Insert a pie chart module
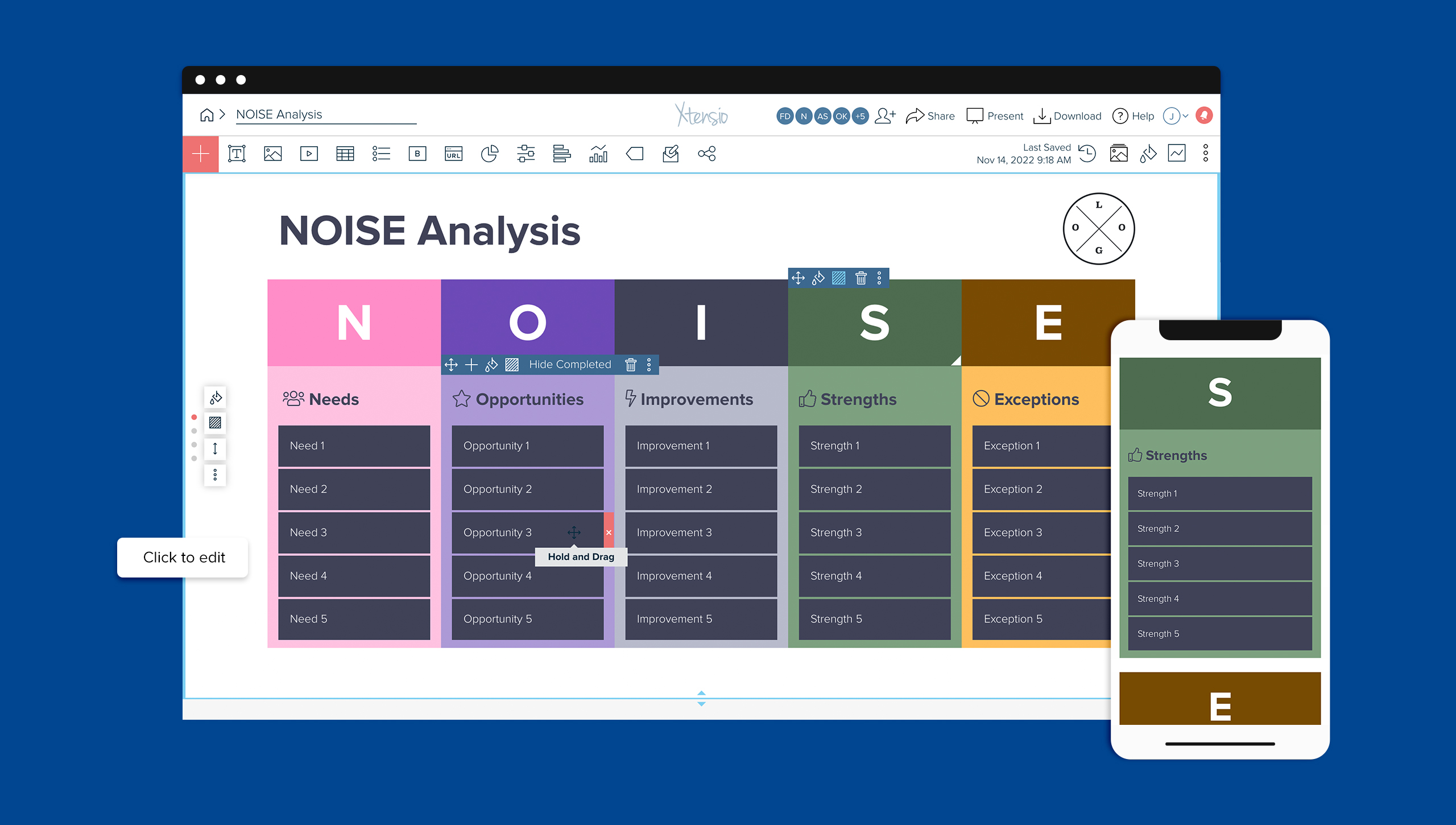 coord(489,154)
